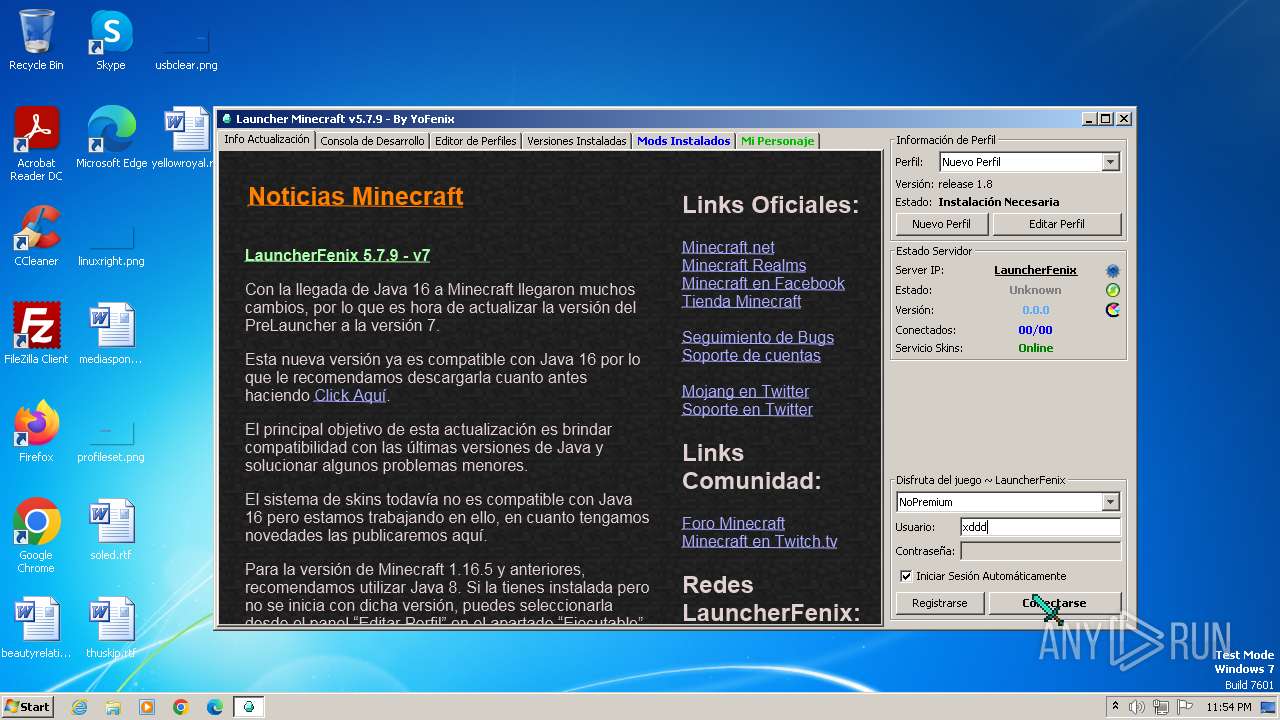This screenshot has height=720, width=1280.
Task: Open Google Chrome desktop shortcut
Action: (x=36, y=536)
